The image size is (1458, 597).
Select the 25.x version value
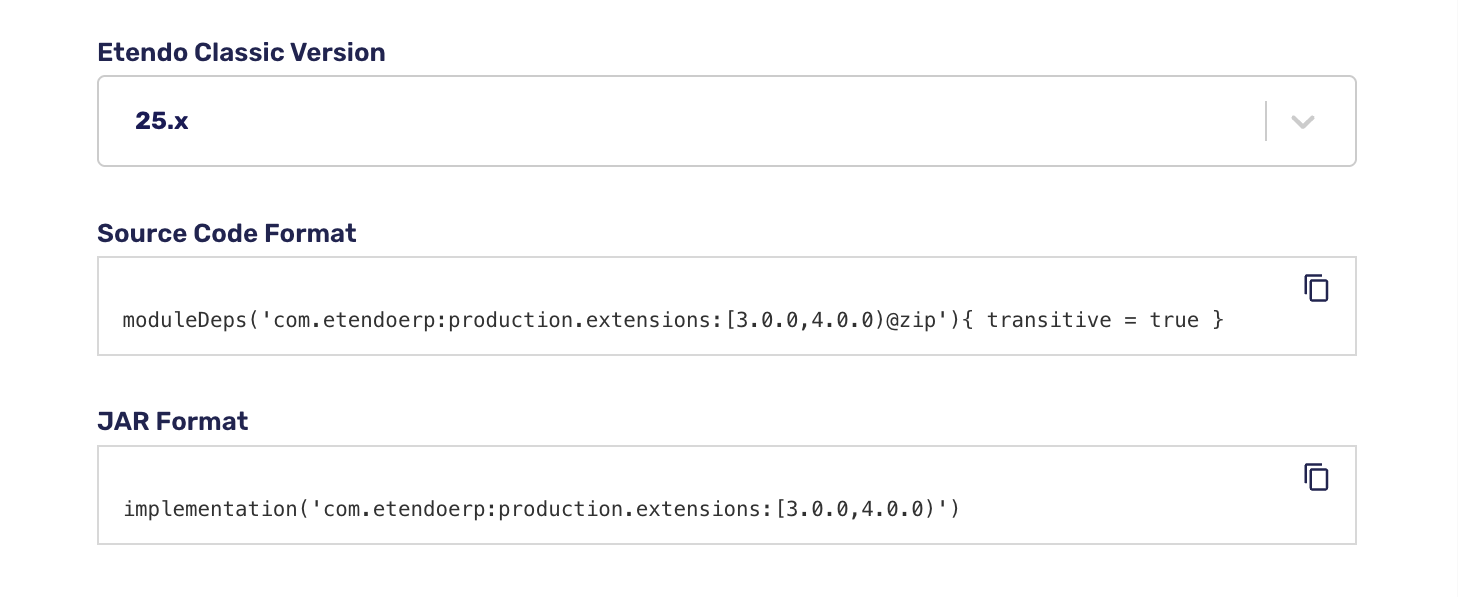click(162, 122)
